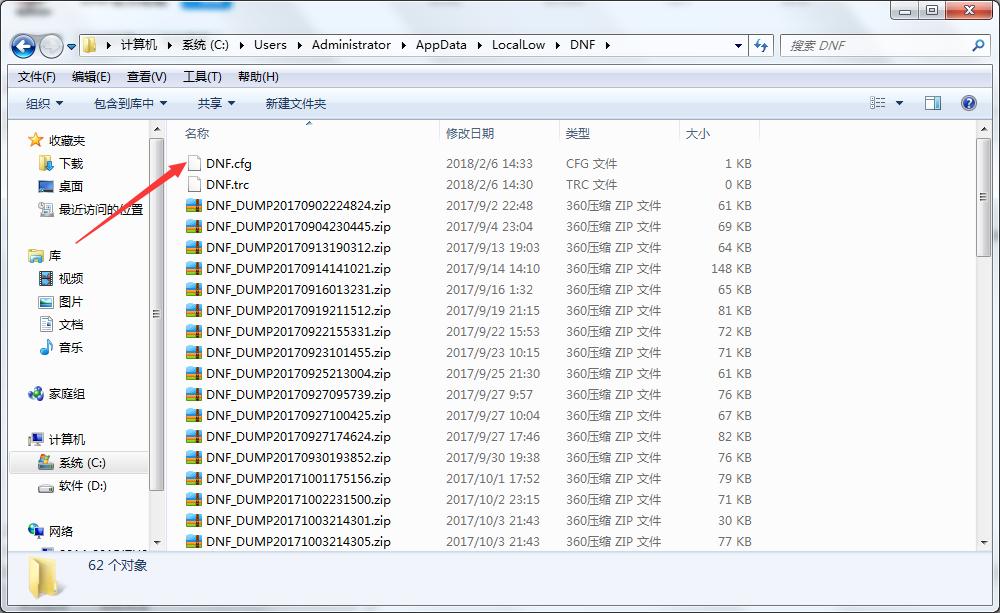This screenshot has width=1000, height=613.
Task: Click the folder icon in address bar
Action: 88,45
